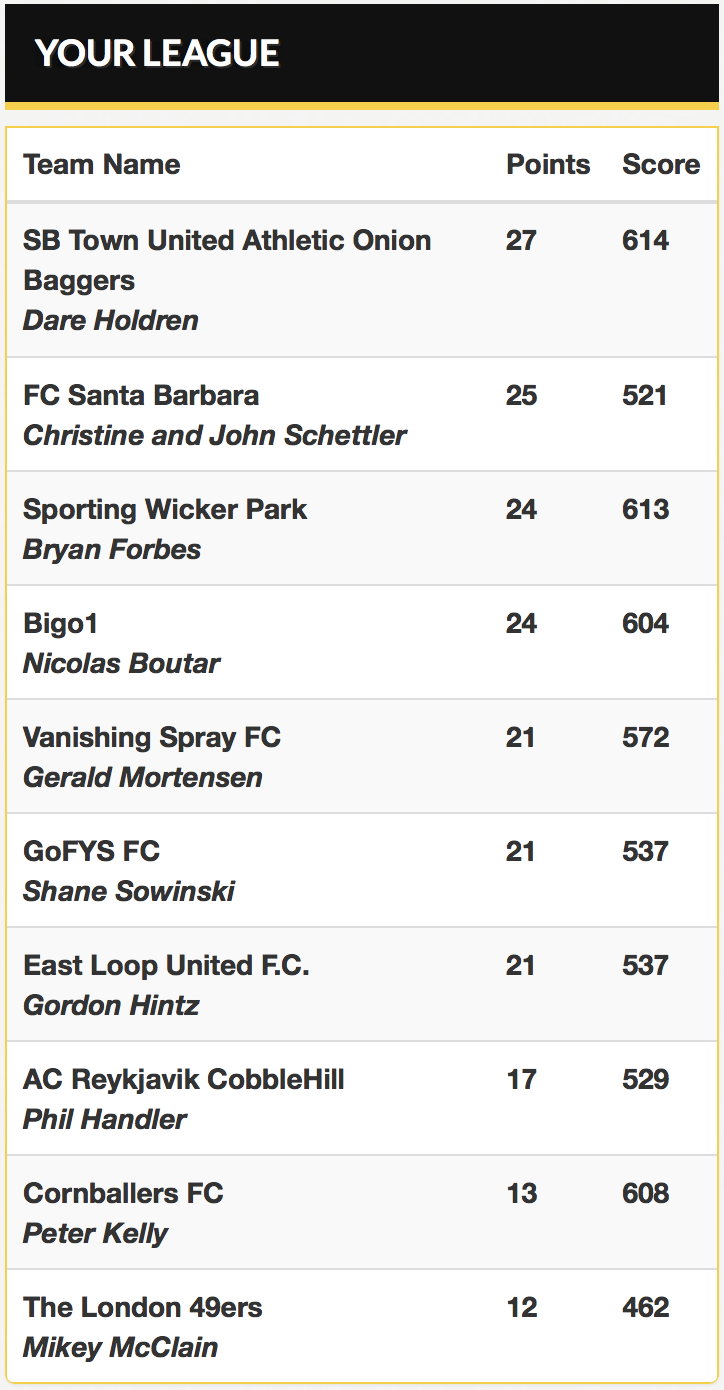724x1390 pixels.
Task: Click the 614 score of the top team
Action: click(x=645, y=241)
